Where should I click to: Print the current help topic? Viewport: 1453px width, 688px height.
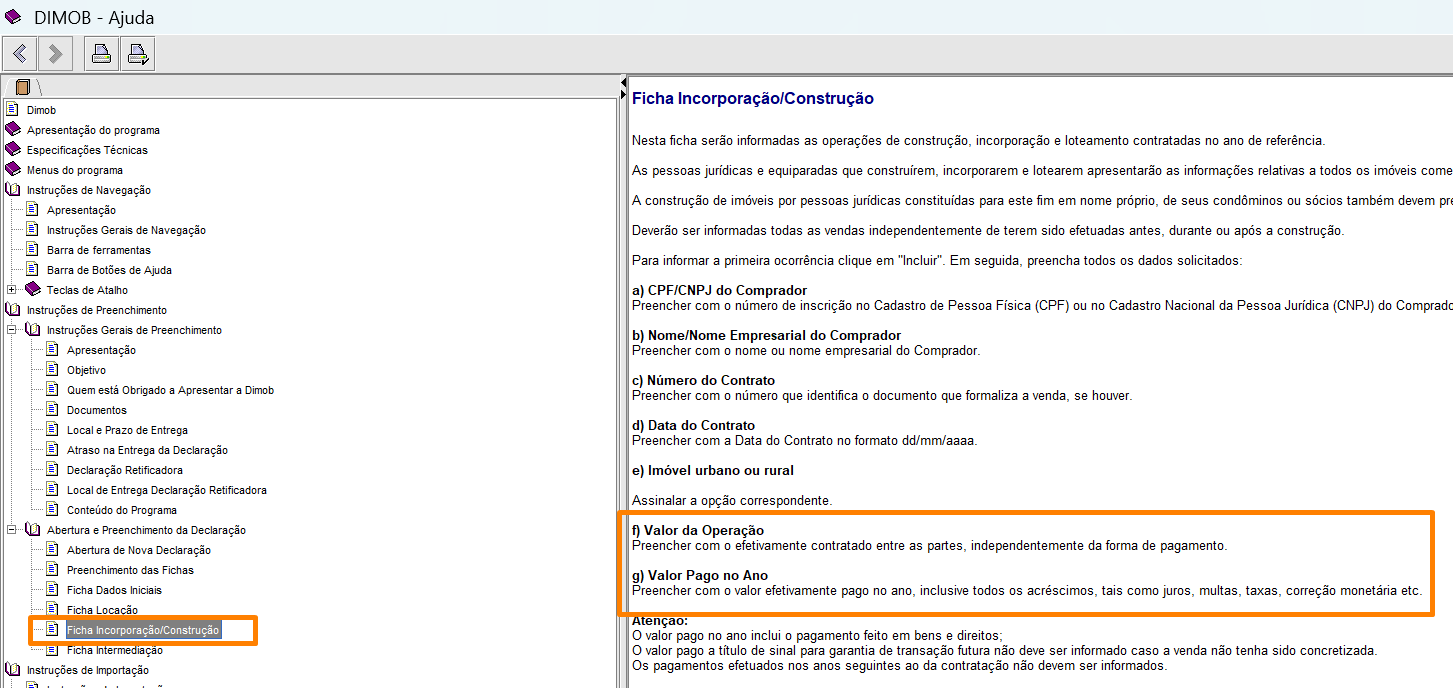(x=102, y=53)
